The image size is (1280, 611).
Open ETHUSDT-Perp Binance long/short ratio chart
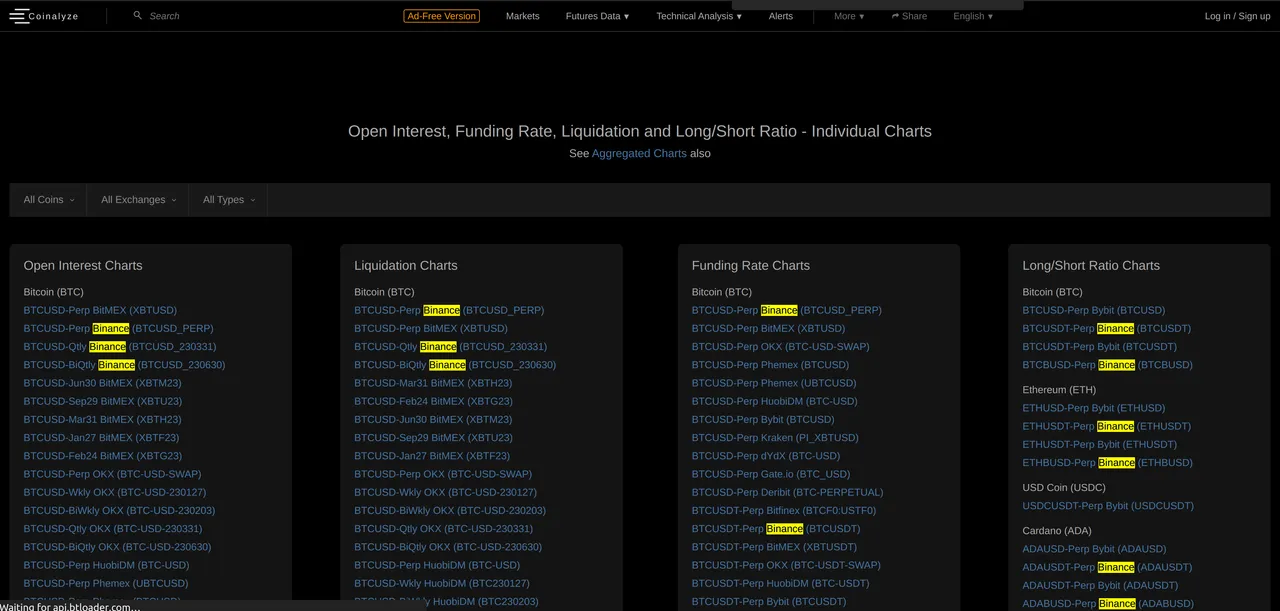[x=1107, y=426]
